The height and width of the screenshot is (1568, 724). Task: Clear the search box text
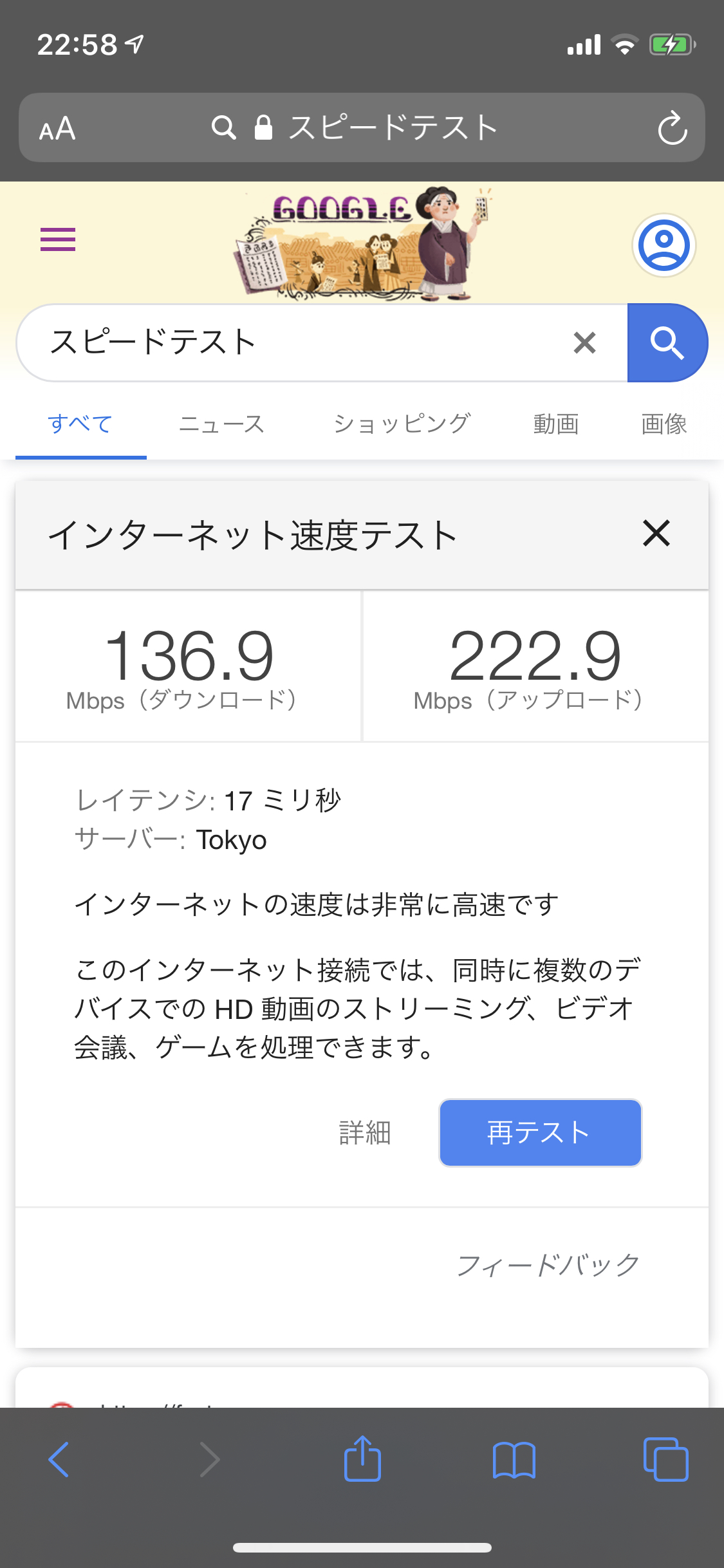coord(584,343)
